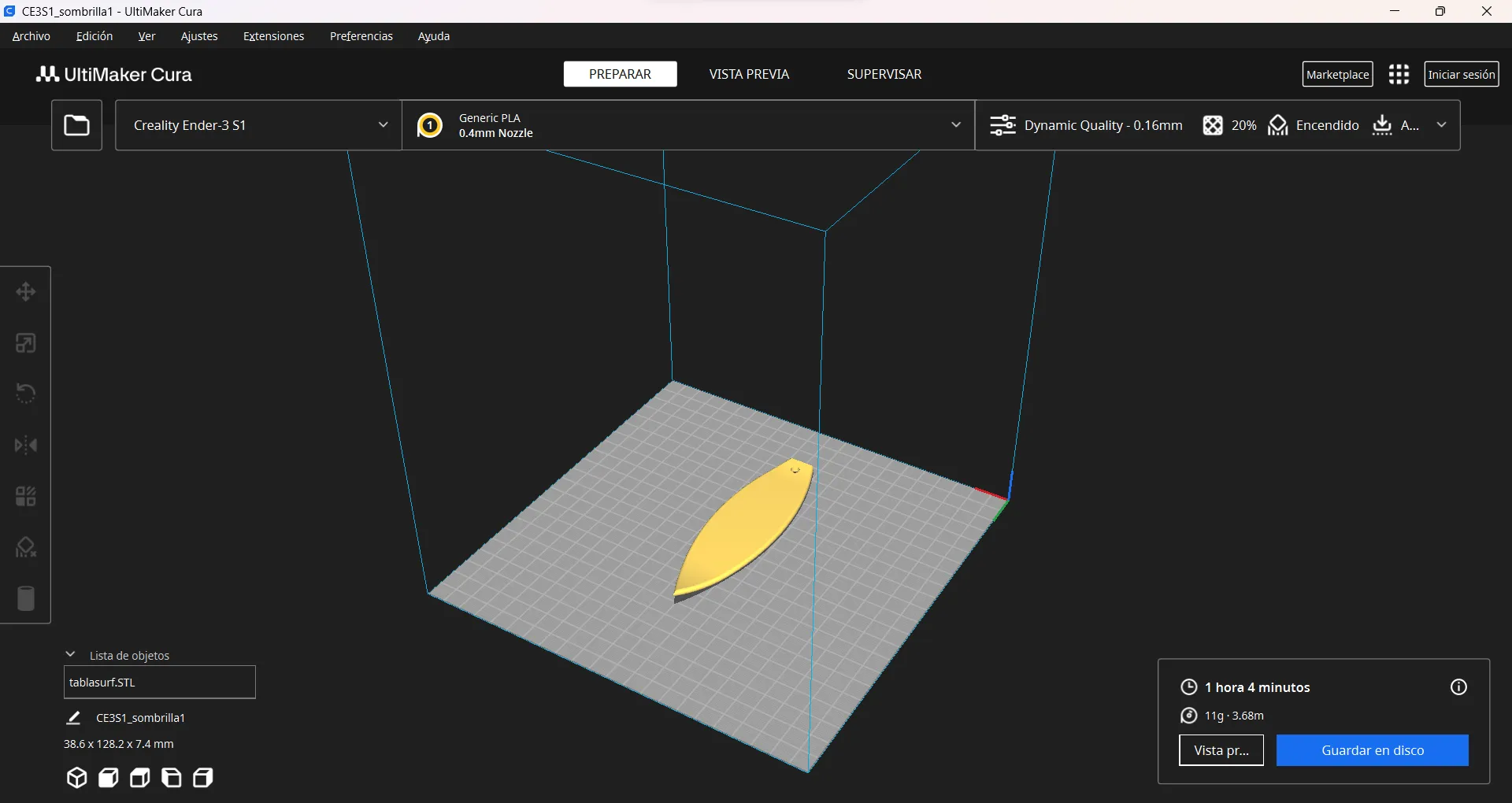Screen dimensions: 1512x803
Task: Switch to the 3D perspective view cube
Action: [76, 778]
